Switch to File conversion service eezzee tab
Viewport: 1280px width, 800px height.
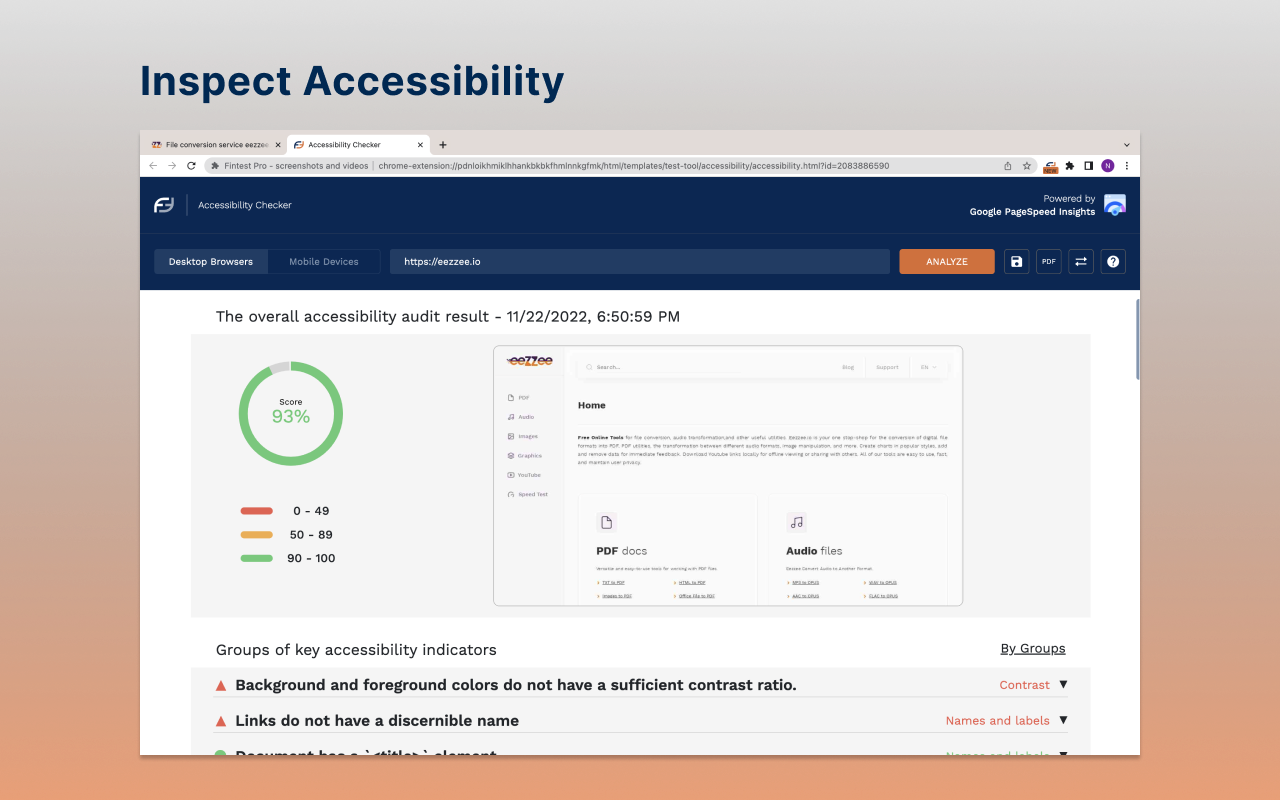pyautogui.click(x=215, y=145)
